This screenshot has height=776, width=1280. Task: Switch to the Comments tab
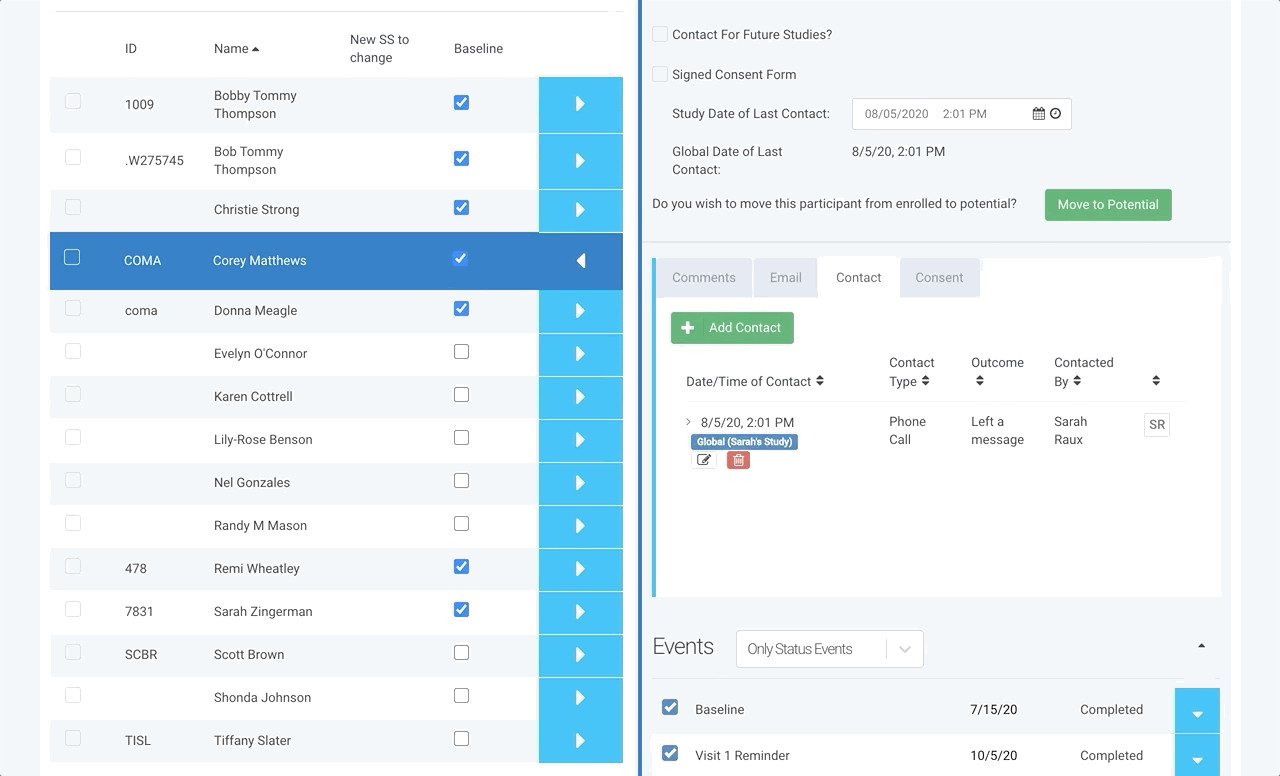[703, 278]
